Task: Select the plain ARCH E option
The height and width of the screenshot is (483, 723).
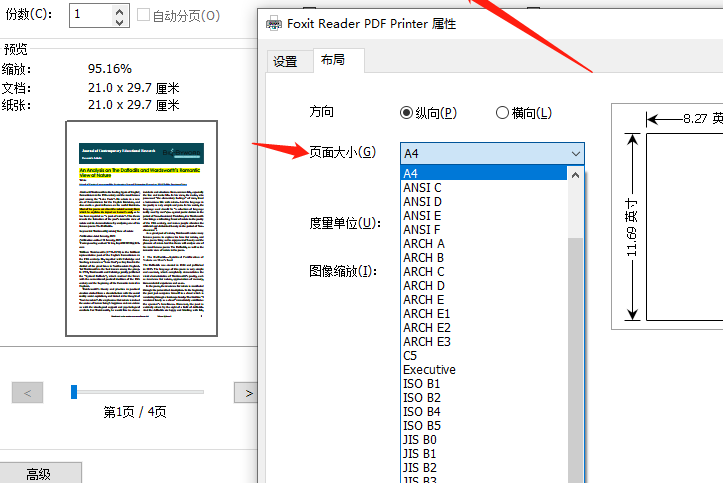Action: pos(484,300)
